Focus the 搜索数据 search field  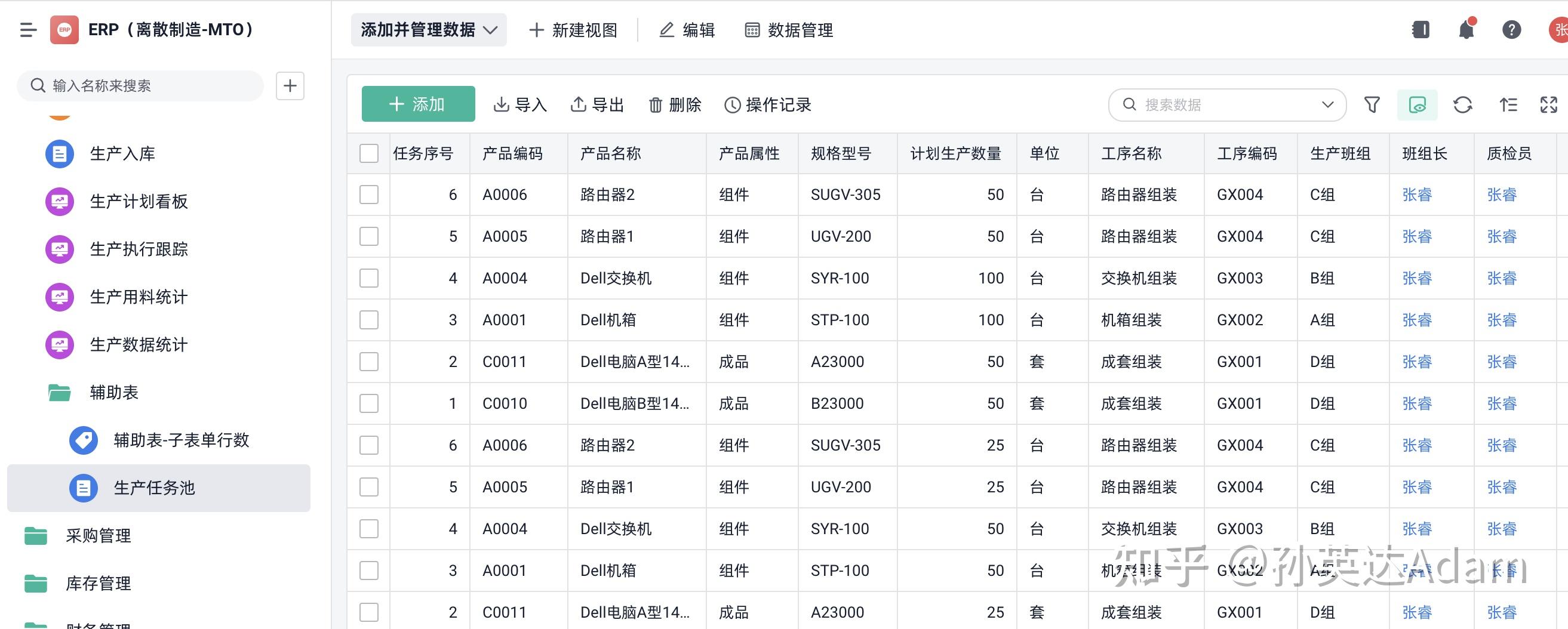tap(1226, 104)
